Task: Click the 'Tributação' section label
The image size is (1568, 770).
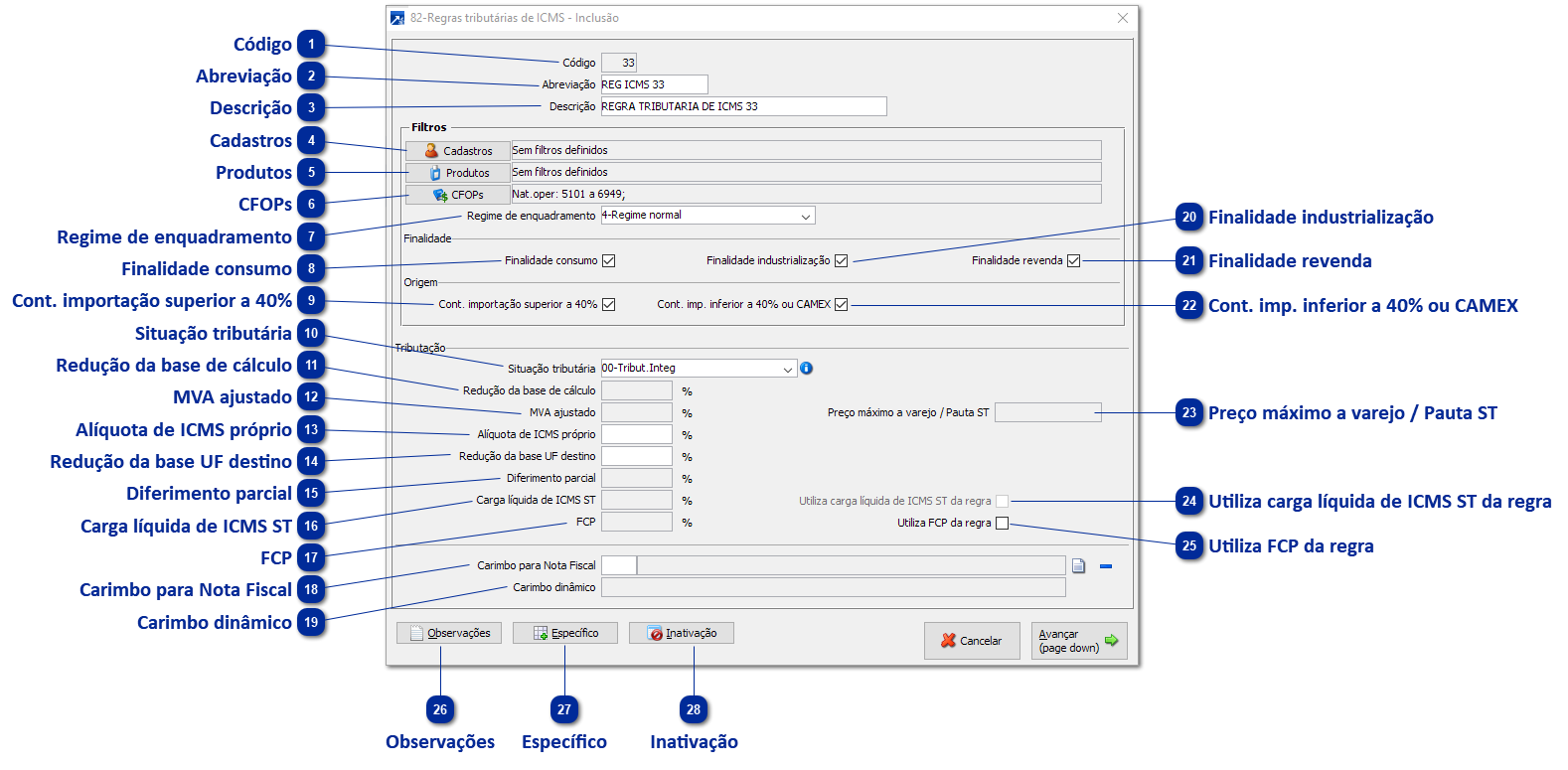Action: coord(420,348)
